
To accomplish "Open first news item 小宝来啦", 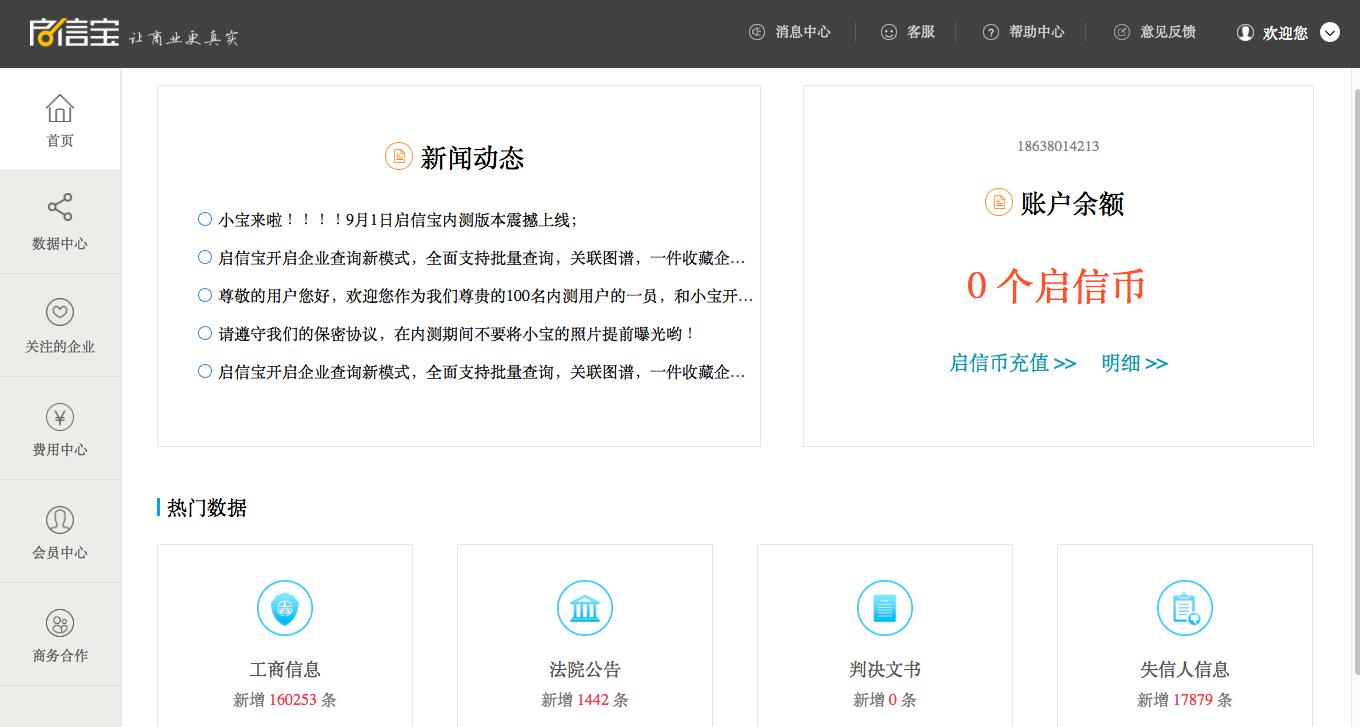I will [398, 220].
